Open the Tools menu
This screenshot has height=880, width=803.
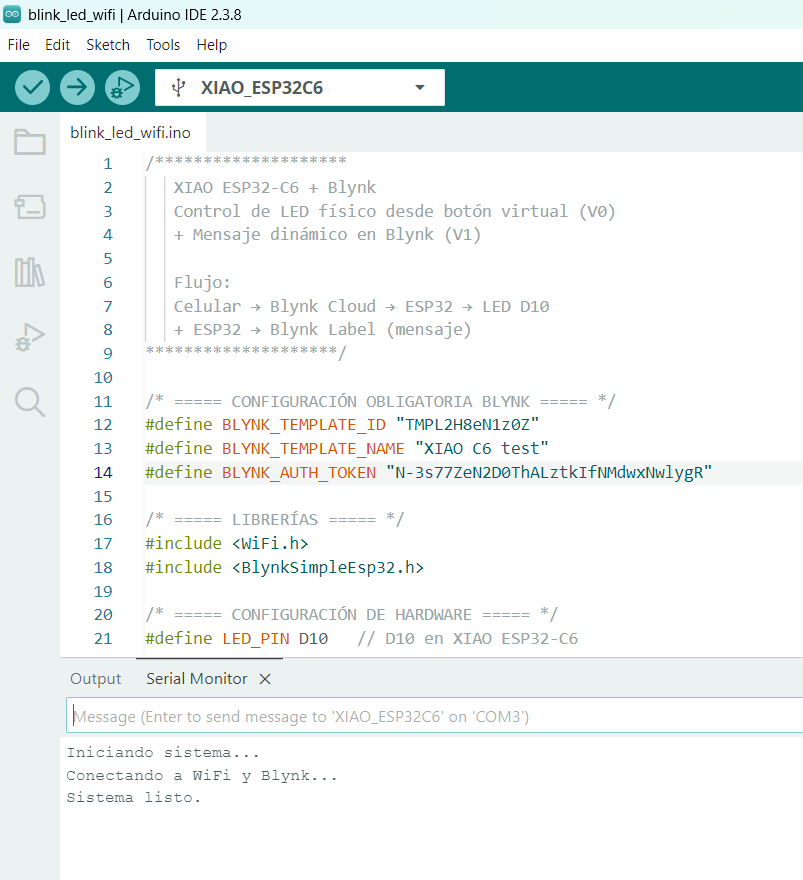coord(163,45)
